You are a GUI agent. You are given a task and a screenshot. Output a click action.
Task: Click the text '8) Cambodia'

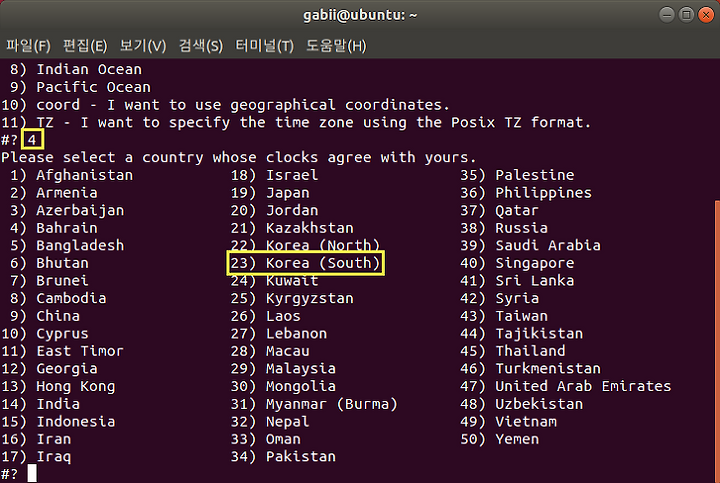tap(58, 298)
